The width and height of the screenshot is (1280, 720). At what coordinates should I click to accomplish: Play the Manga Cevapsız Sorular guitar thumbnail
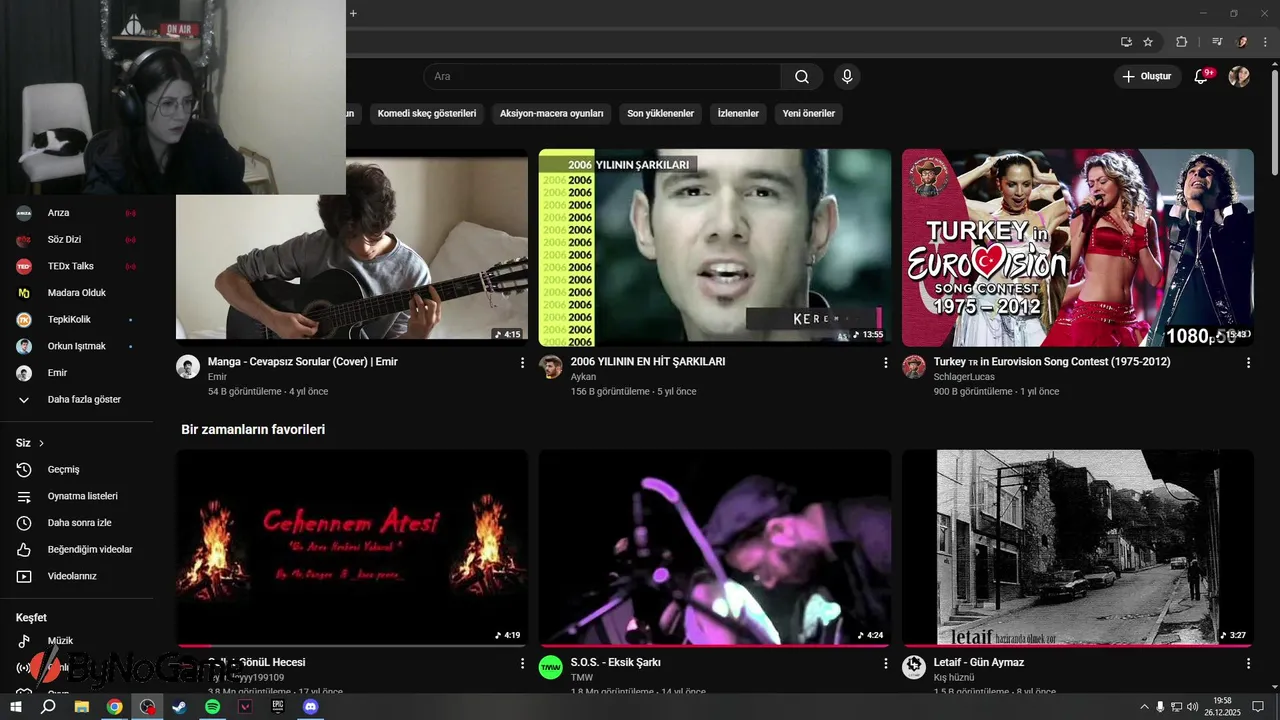click(352, 248)
